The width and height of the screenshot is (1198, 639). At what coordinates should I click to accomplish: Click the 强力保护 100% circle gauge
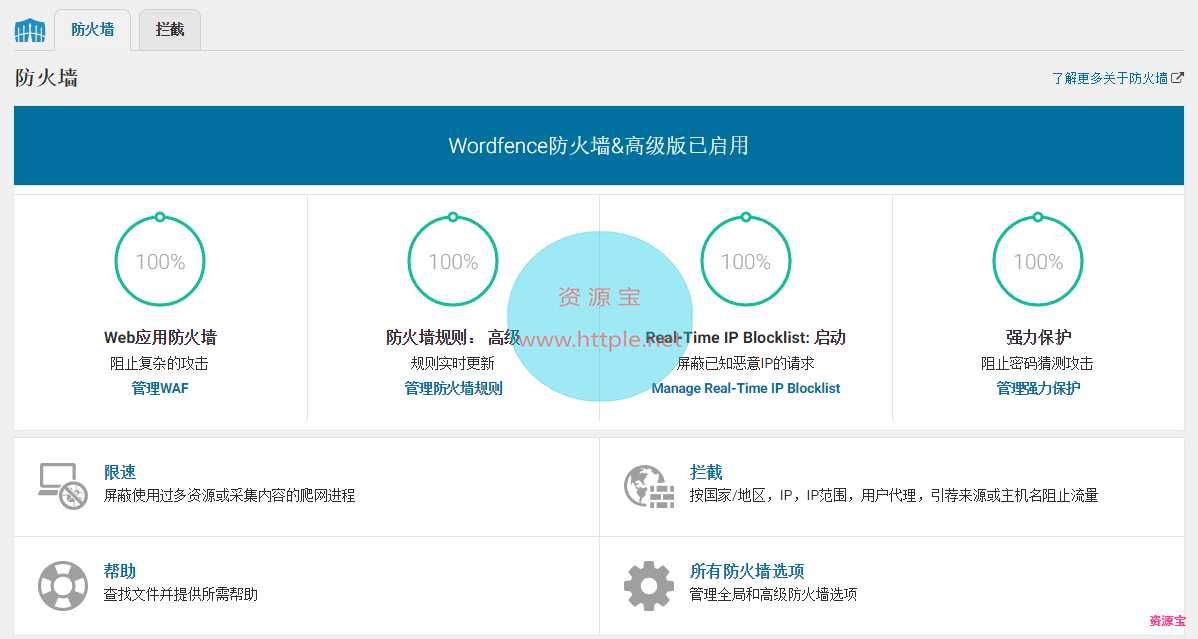coord(1038,261)
